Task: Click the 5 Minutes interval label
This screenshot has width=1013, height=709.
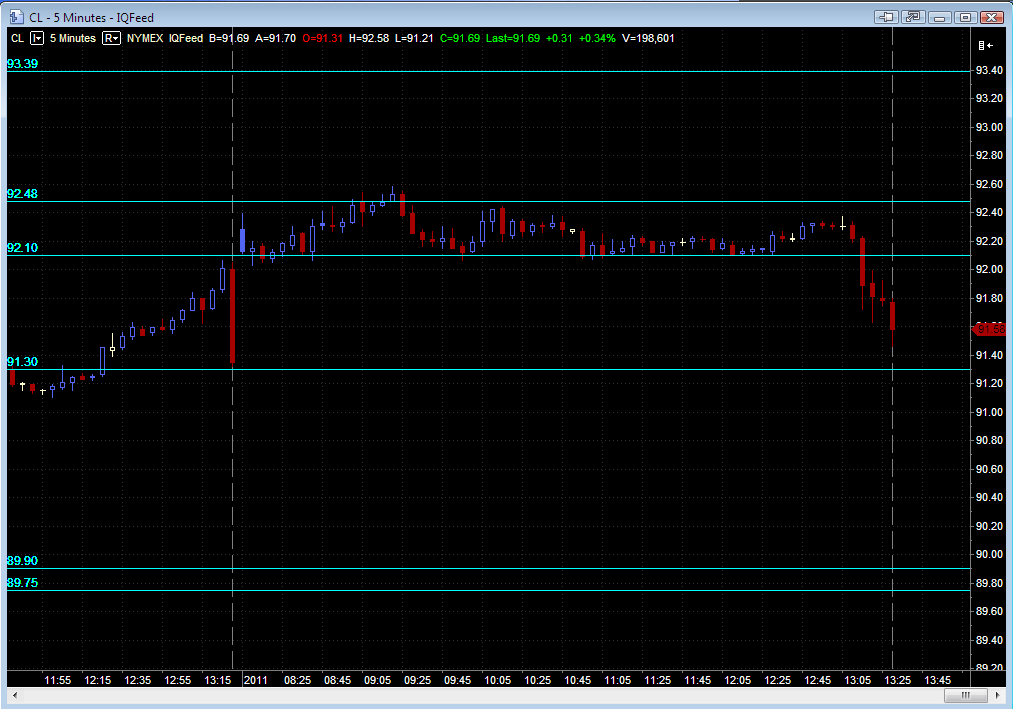Action: [x=73, y=38]
